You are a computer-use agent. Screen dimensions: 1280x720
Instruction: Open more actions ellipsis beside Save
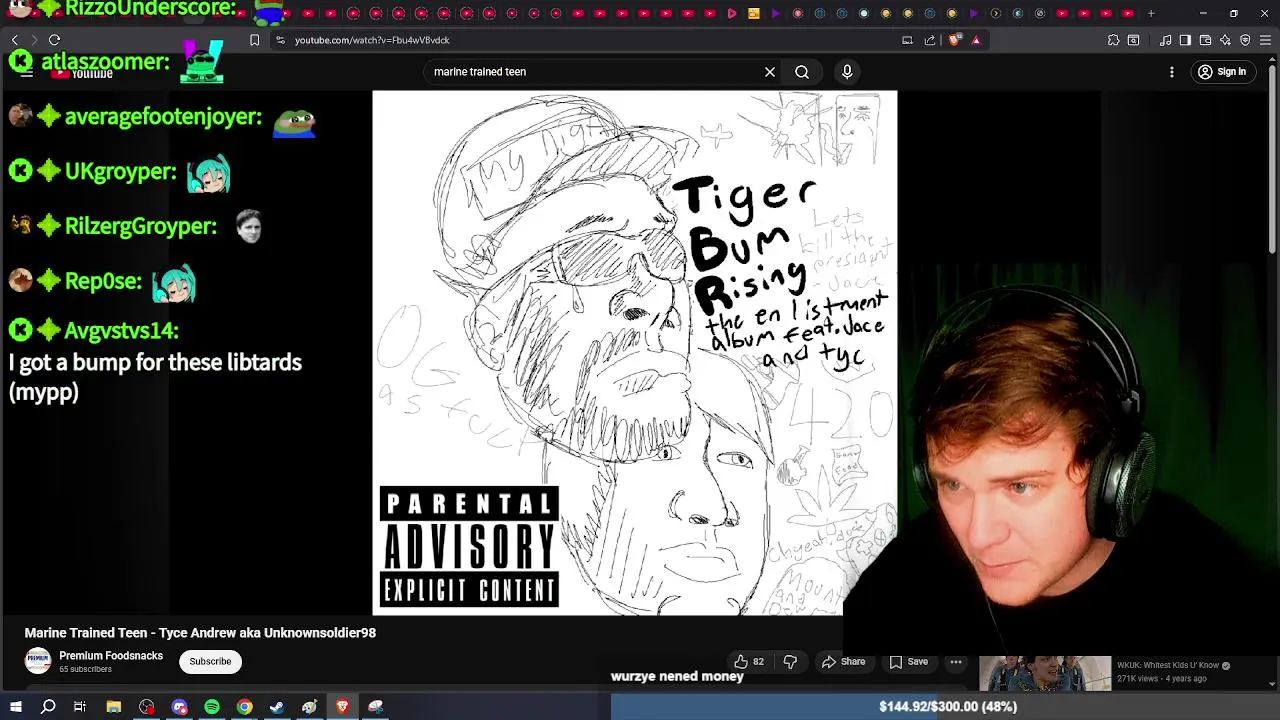(x=956, y=662)
